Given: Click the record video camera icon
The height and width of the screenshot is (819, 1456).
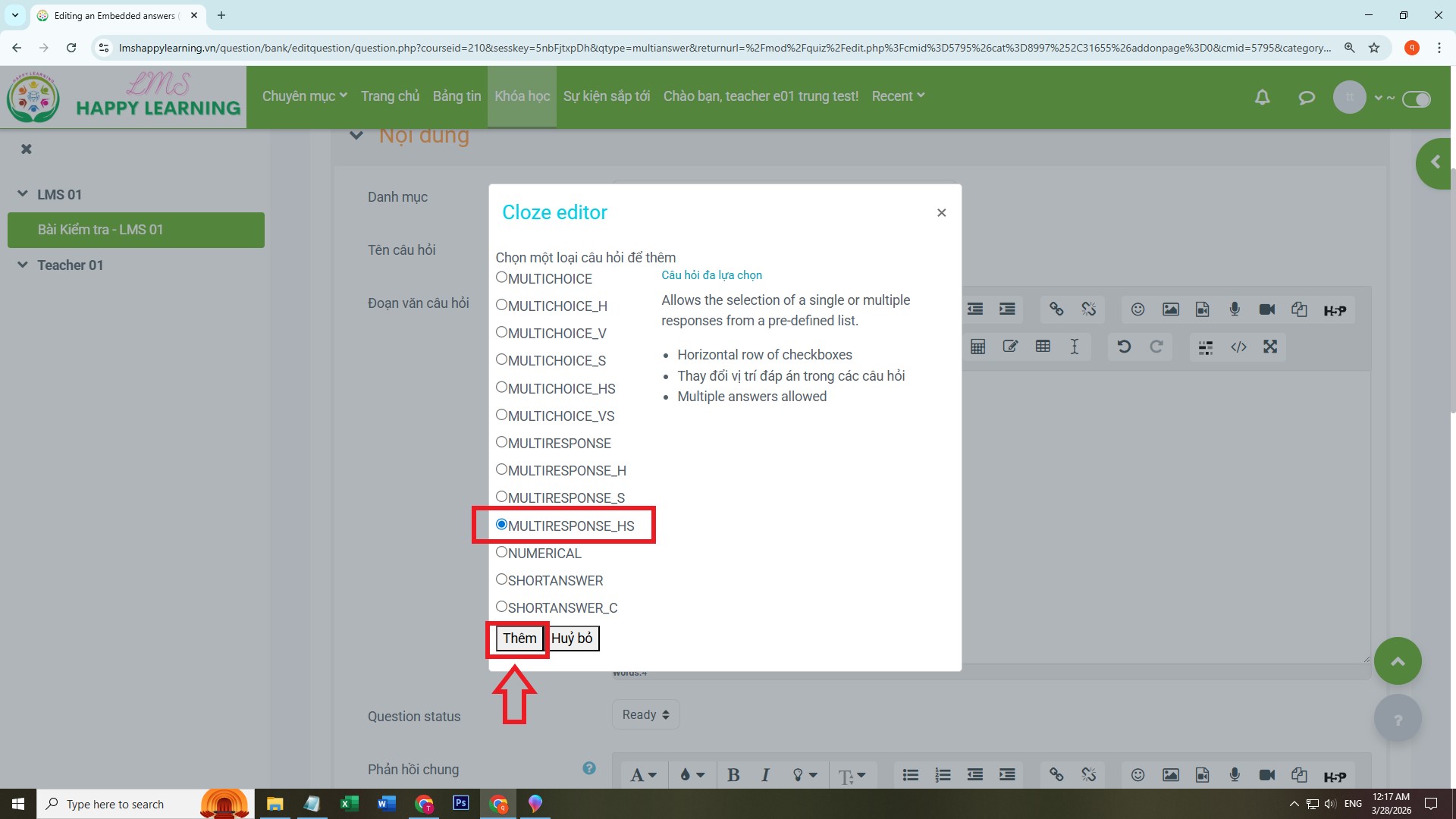Looking at the screenshot, I should [1266, 309].
